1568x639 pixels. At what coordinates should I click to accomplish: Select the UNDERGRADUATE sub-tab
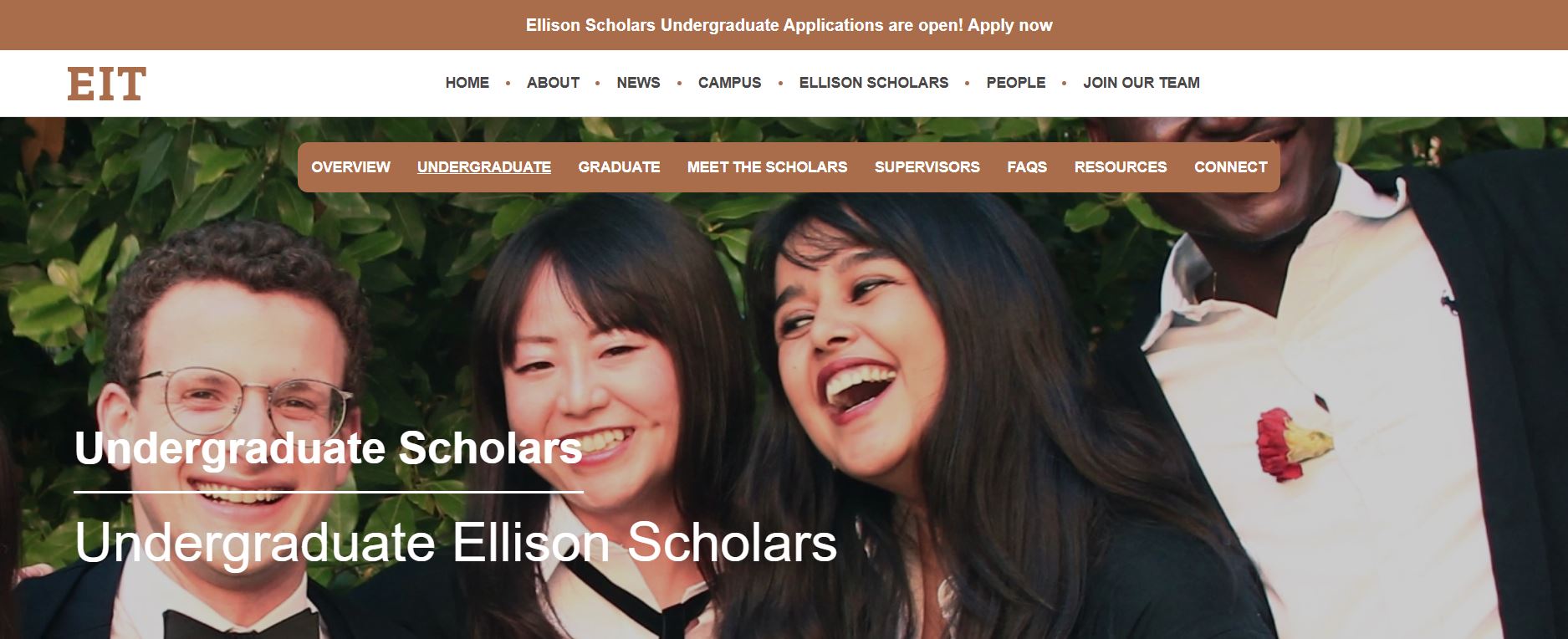coord(483,167)
